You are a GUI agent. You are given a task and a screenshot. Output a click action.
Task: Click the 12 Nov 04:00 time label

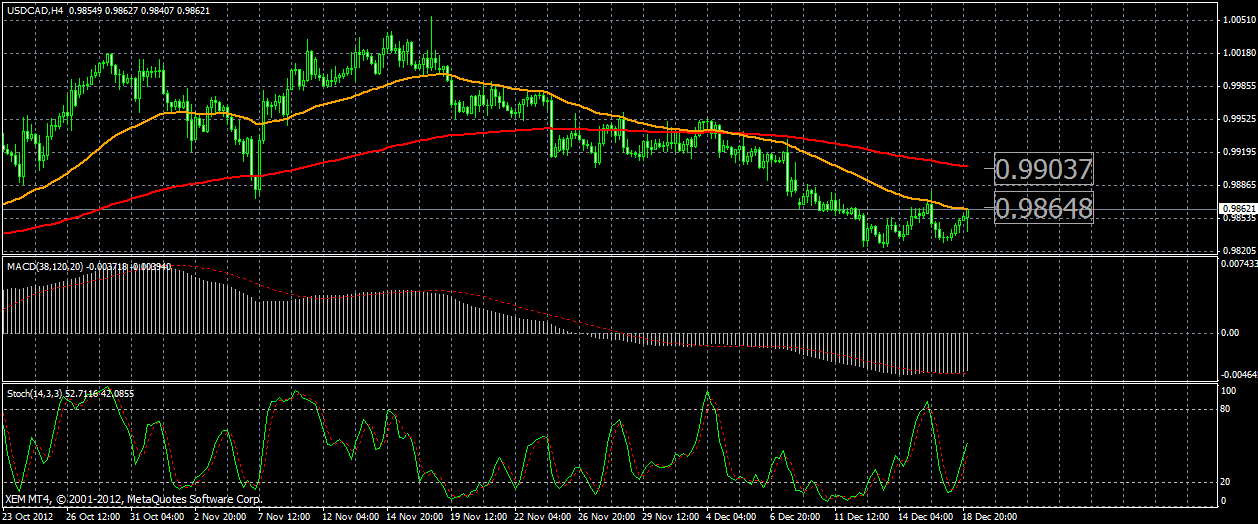(350, 516)
